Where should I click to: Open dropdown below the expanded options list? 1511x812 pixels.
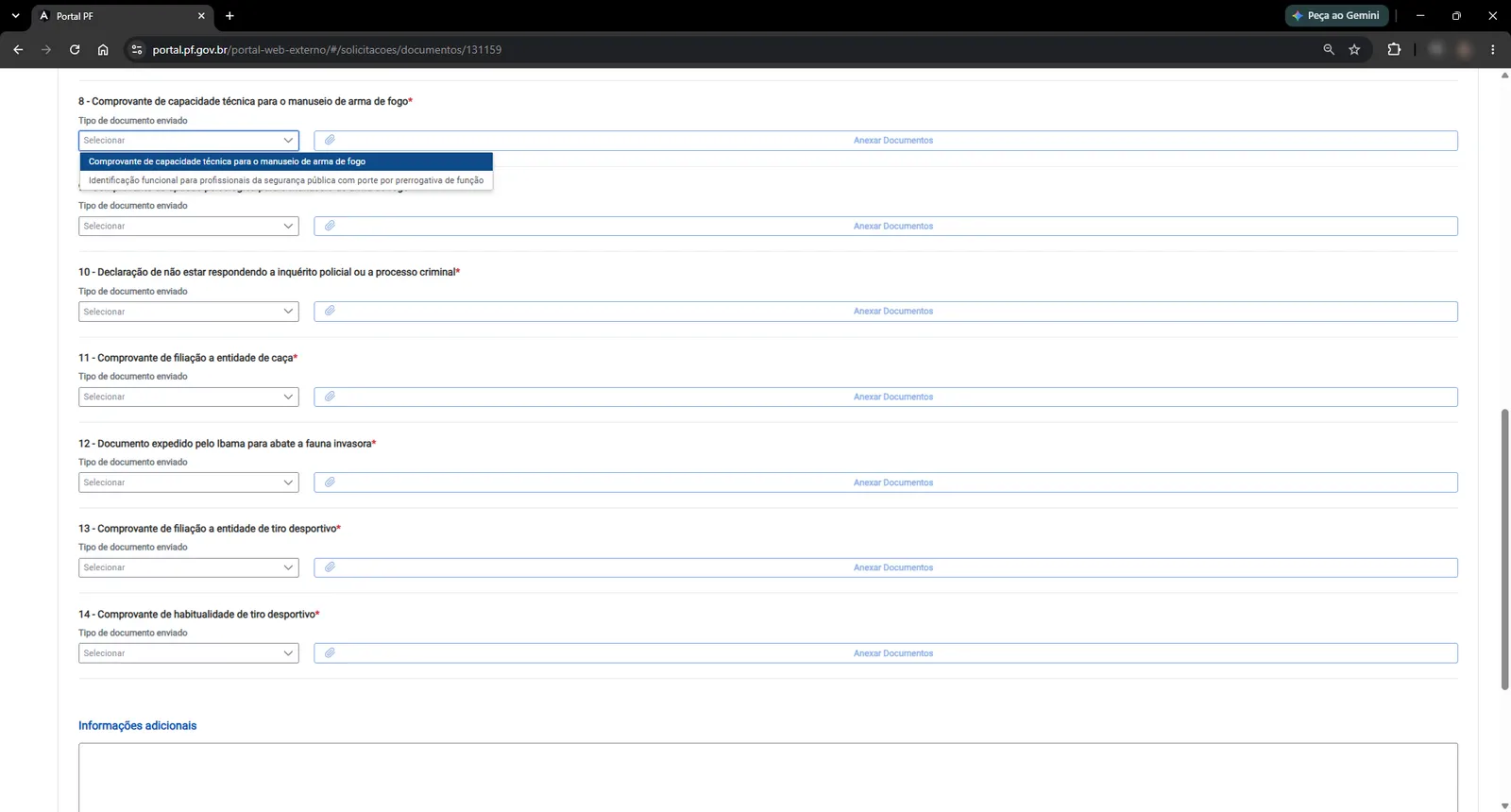point(189,226)
